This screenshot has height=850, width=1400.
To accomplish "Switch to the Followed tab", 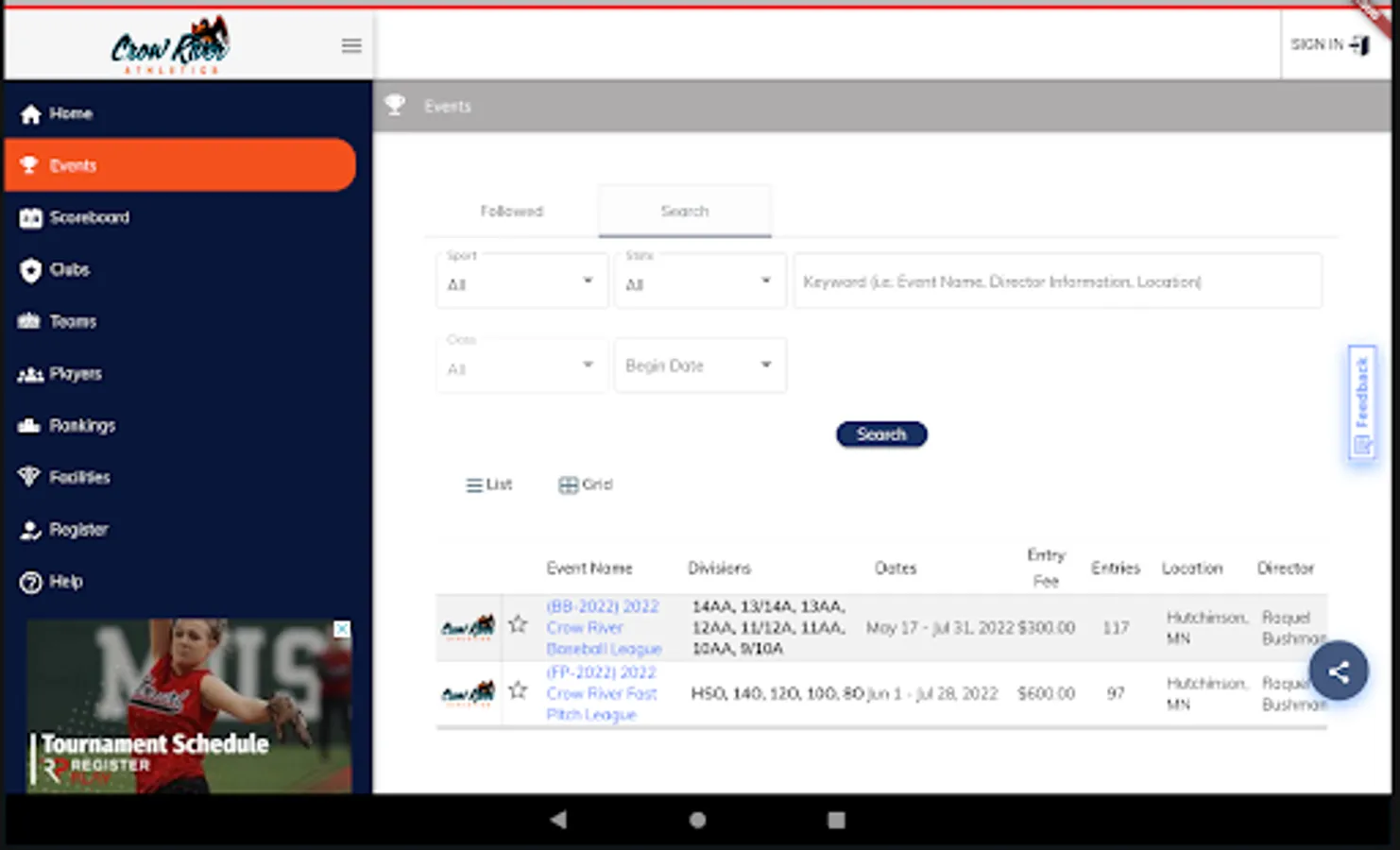I will click(511, 211).
